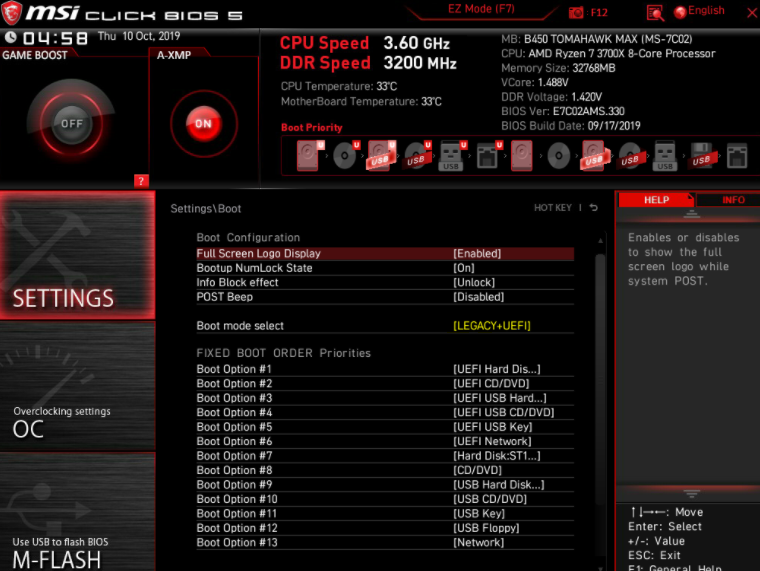Open the SETTINGS menu panel
The width and height of the screenshot is (760, 571).
78,255
